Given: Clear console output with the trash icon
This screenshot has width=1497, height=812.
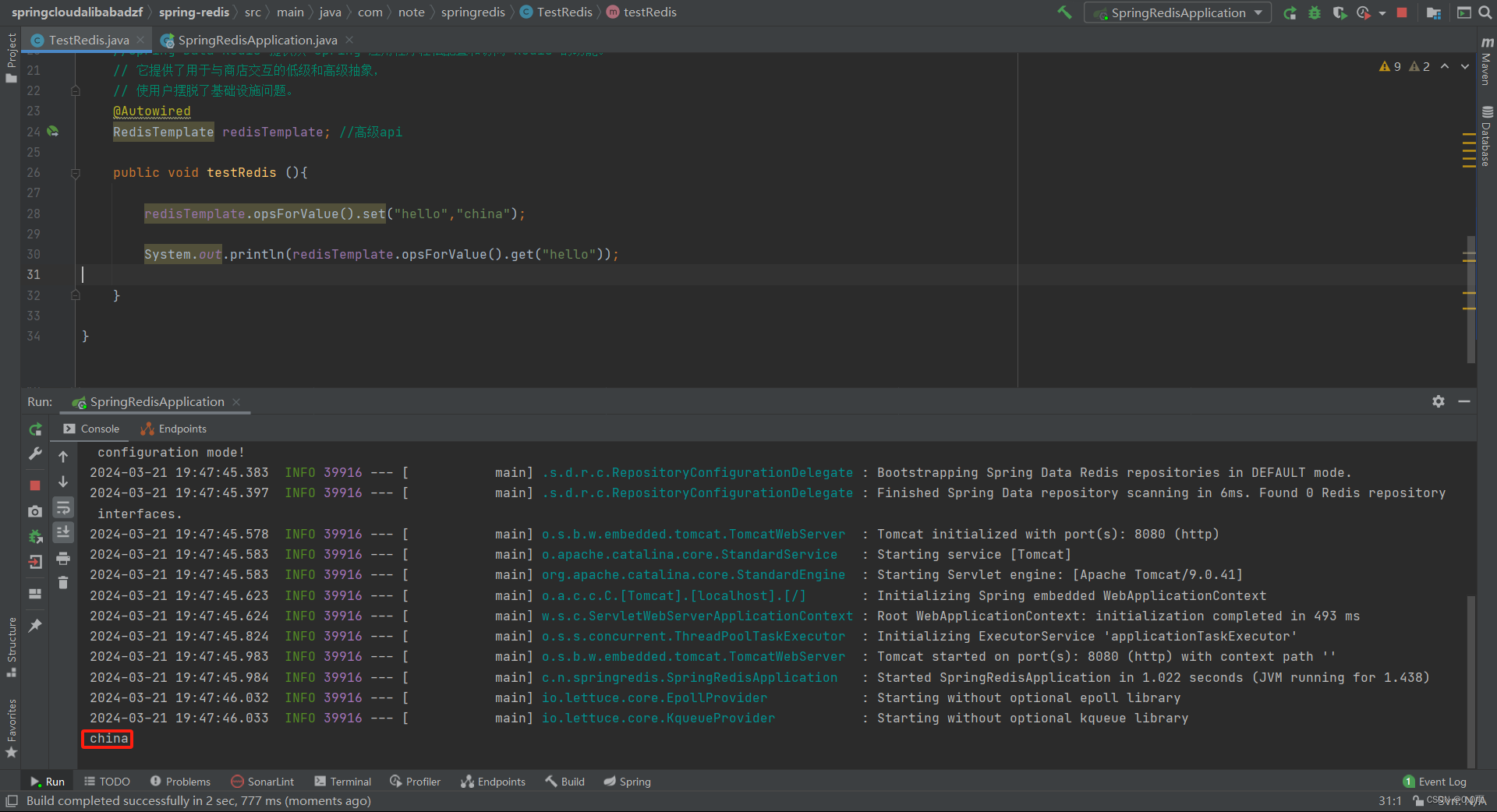Looking at the screenshot, I should [63, 583].
